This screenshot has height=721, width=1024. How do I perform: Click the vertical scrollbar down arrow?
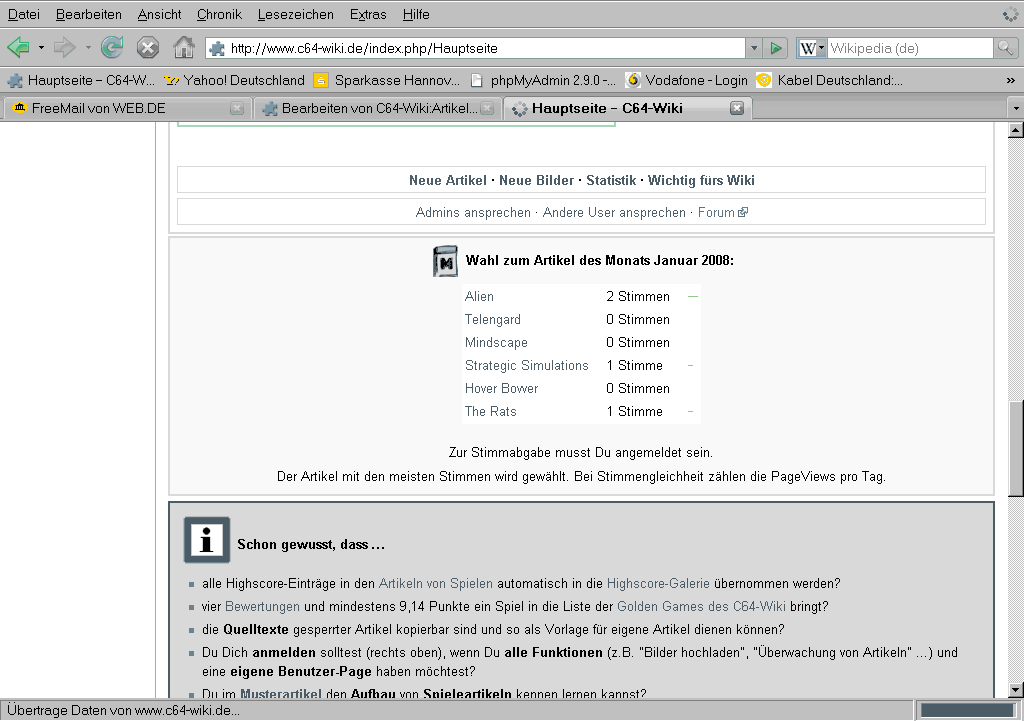click(1016, 689)
